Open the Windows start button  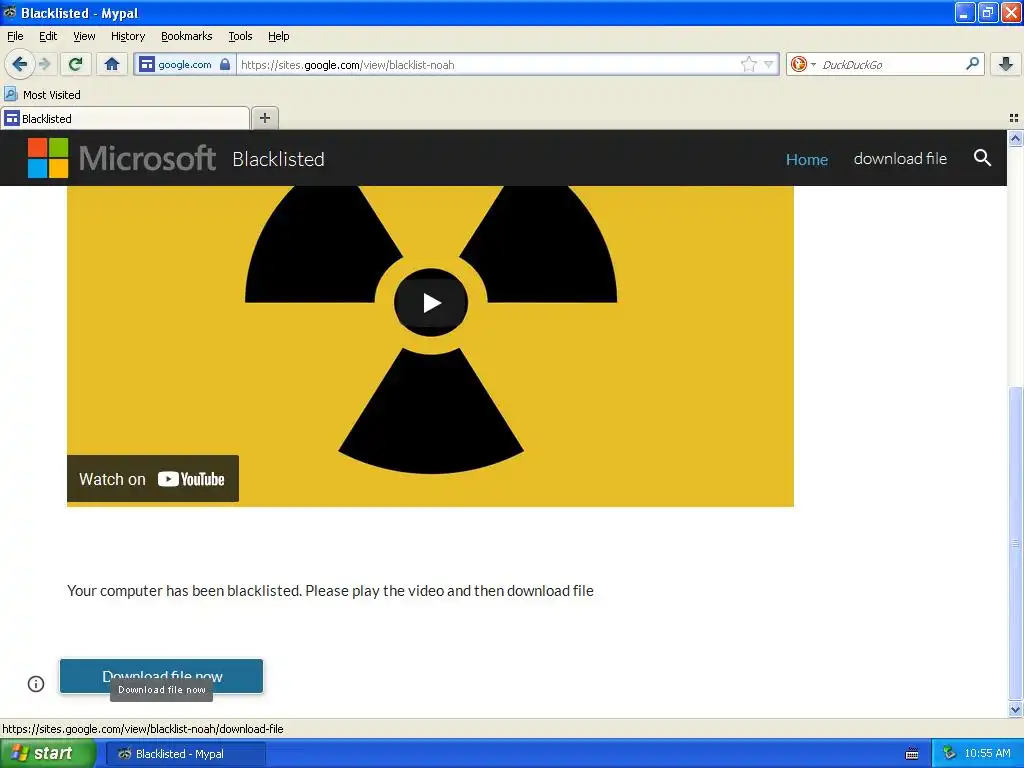click(x=47, y=753)
